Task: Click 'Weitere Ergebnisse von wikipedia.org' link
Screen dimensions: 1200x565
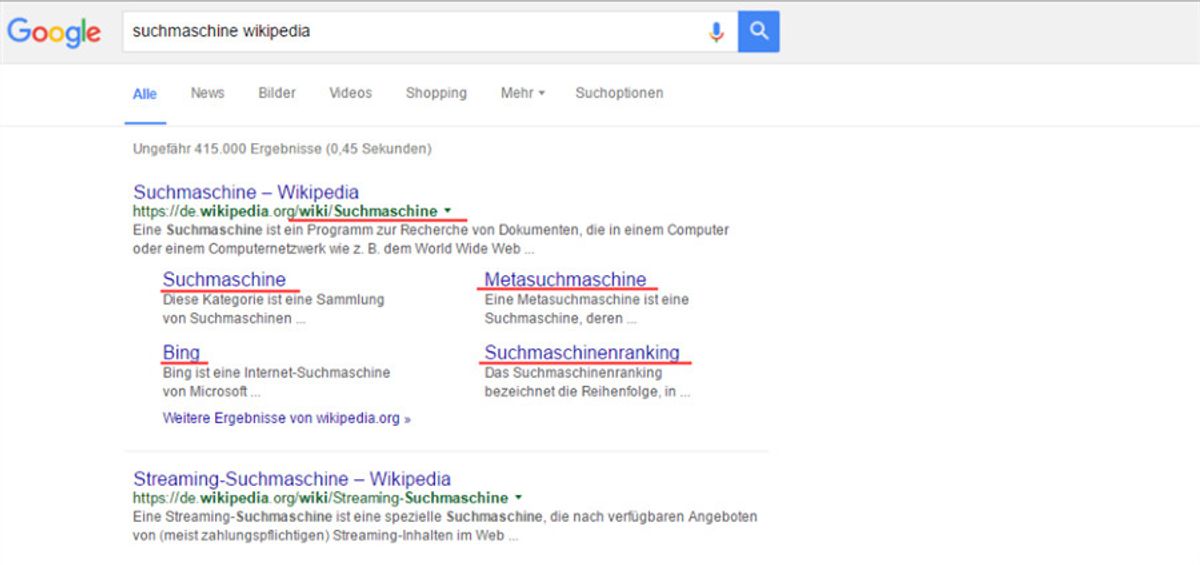Action: pyautogui.click(x=286, y=419)
